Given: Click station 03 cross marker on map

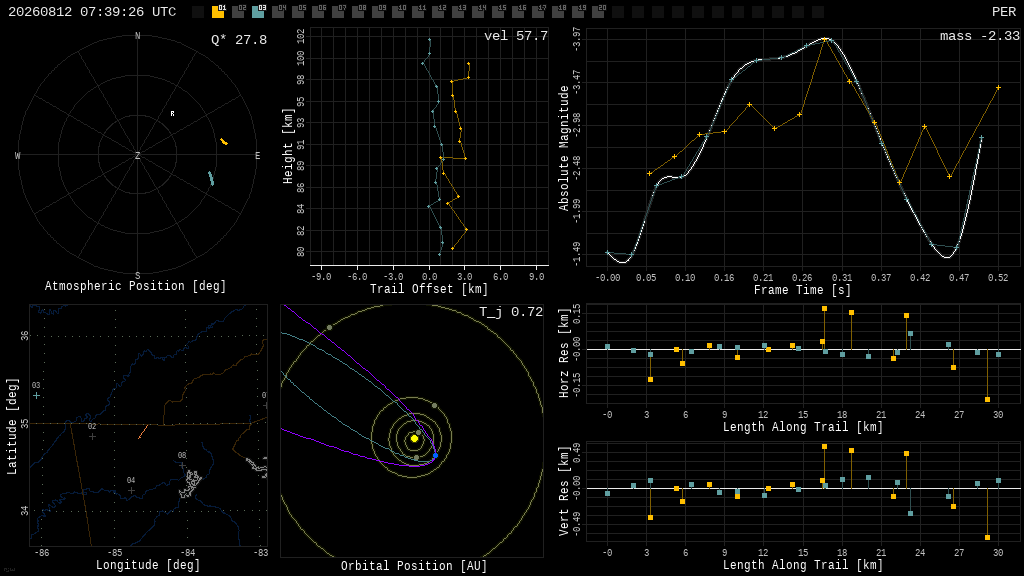Looking at the screenshot, I should coord(37,395).
